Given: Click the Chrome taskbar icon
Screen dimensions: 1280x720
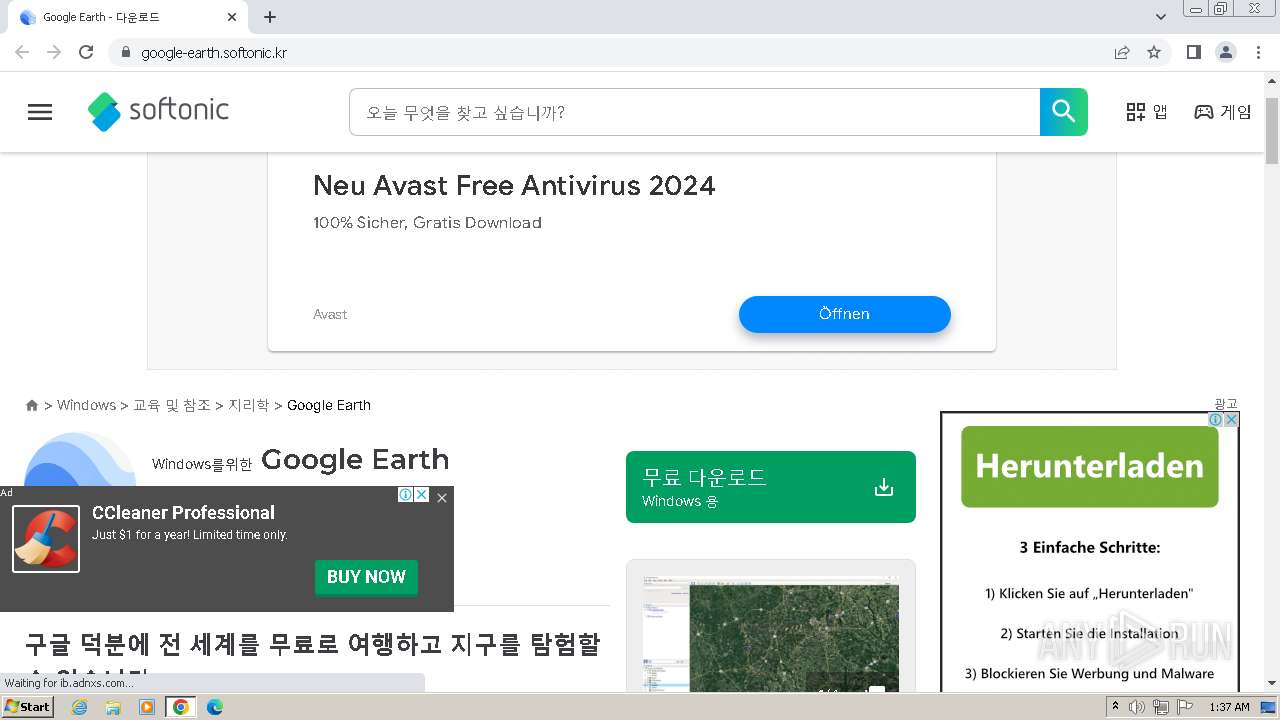Looking at the screenshot, I should [181, 707].
